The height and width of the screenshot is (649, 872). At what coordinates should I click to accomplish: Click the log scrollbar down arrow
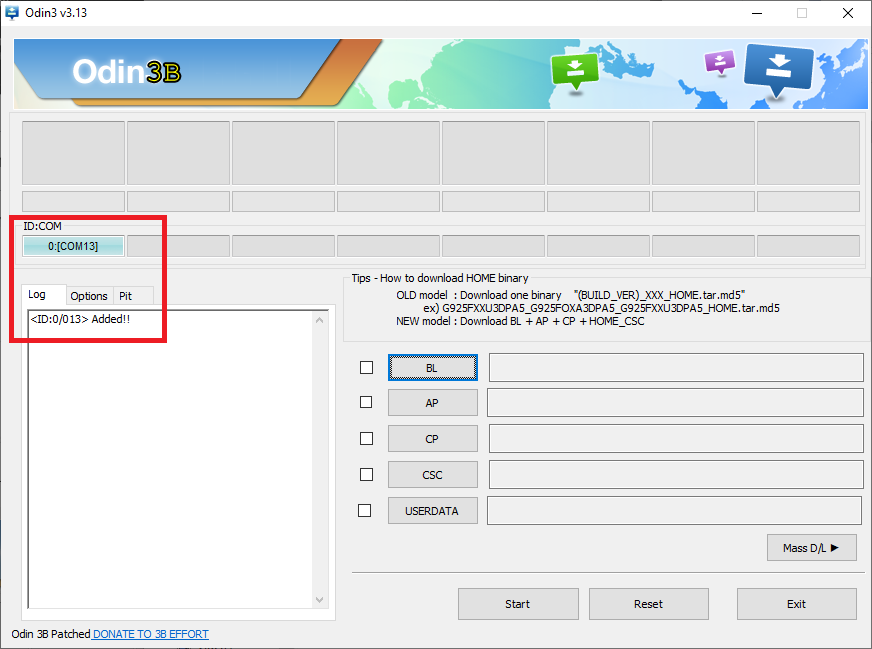tap(319, 600)
